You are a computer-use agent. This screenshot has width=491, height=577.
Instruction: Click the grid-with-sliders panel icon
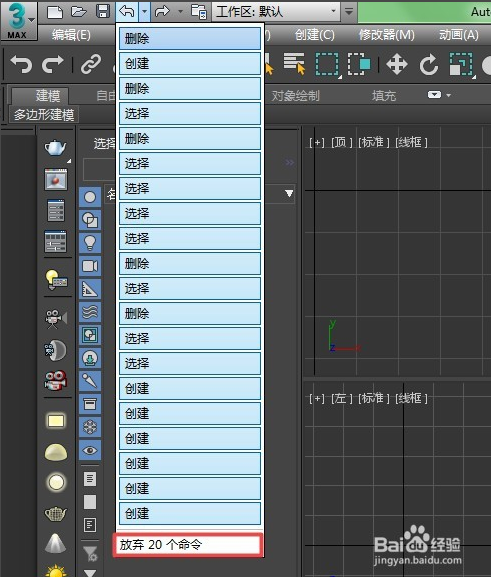pos(56,242)
